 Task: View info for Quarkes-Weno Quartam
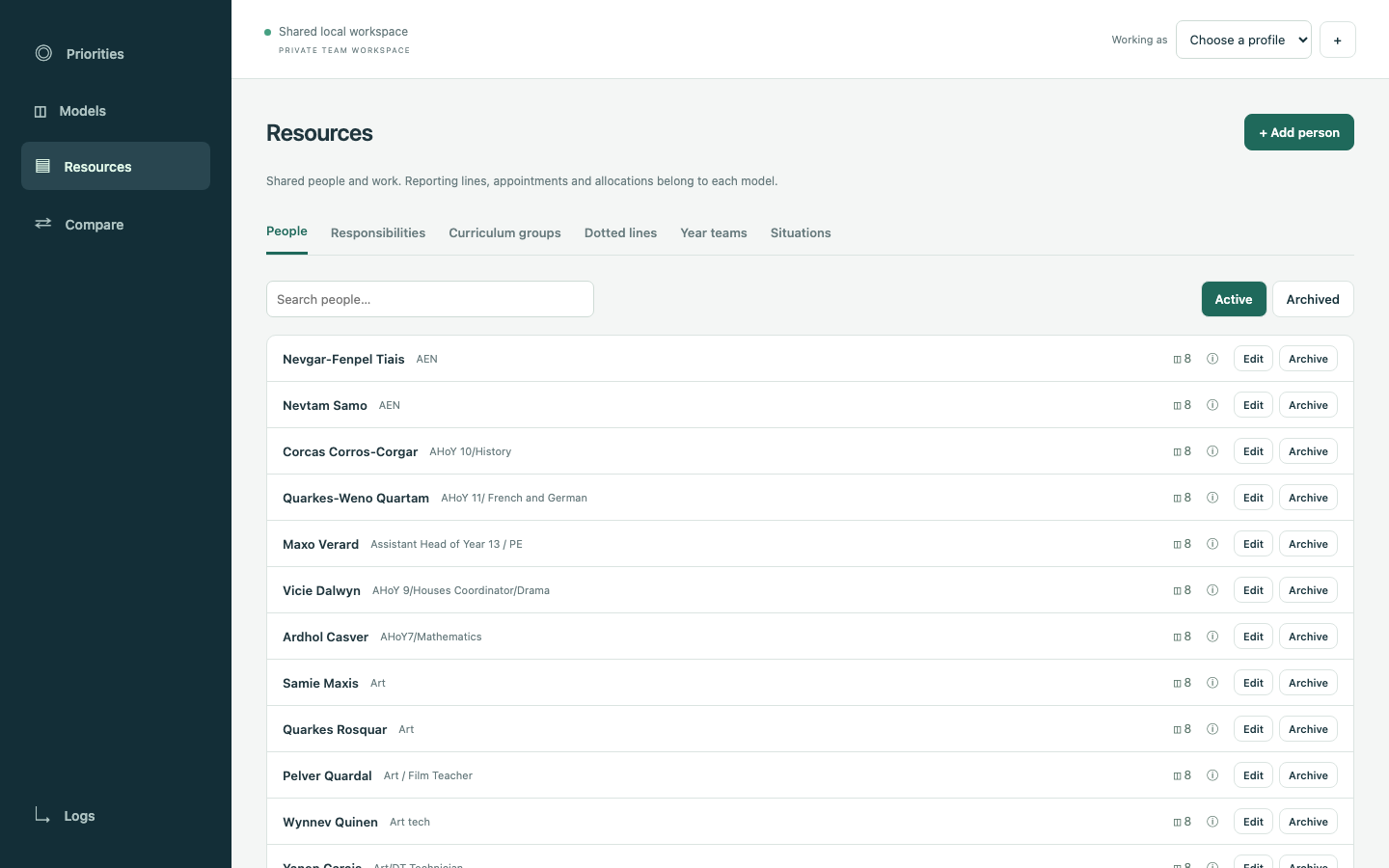[1212, 498]
